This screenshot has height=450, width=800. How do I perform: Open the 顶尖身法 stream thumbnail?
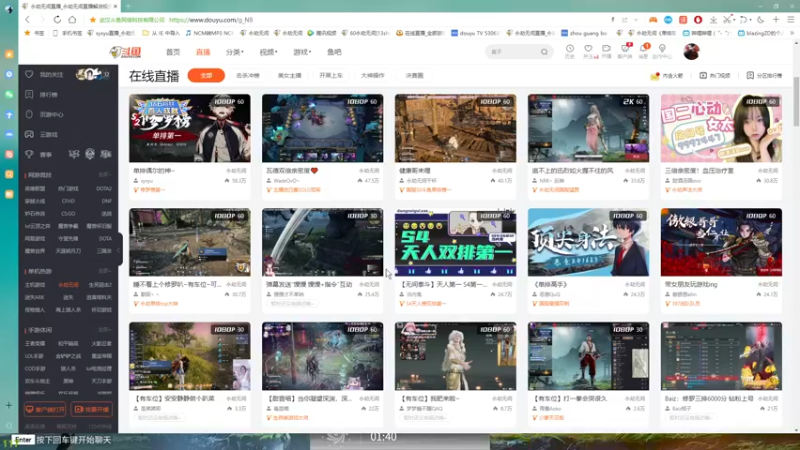pyautogui.click(x=588, y=242)
